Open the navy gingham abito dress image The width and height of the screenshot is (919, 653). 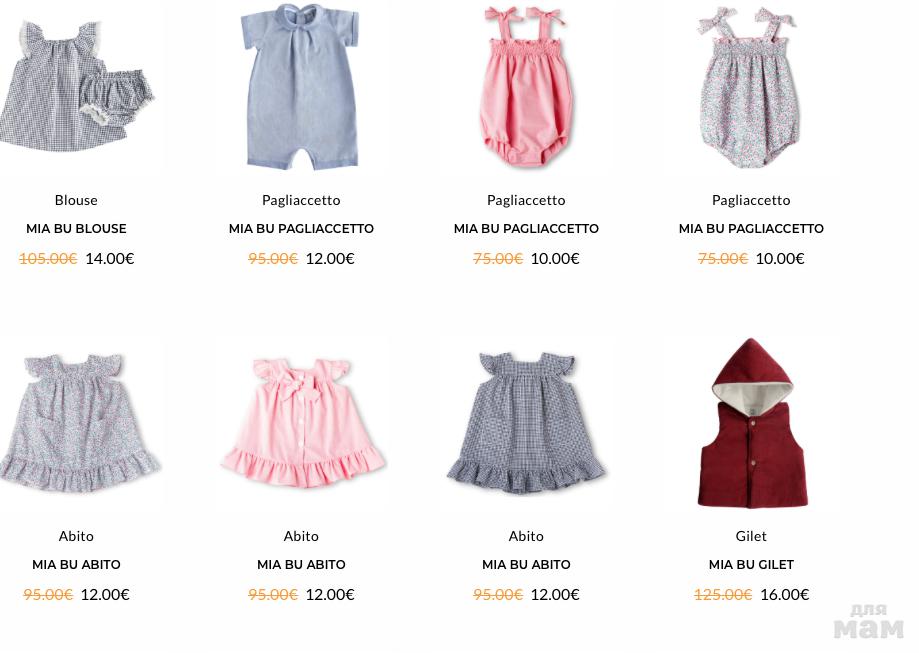click(526, 423)
